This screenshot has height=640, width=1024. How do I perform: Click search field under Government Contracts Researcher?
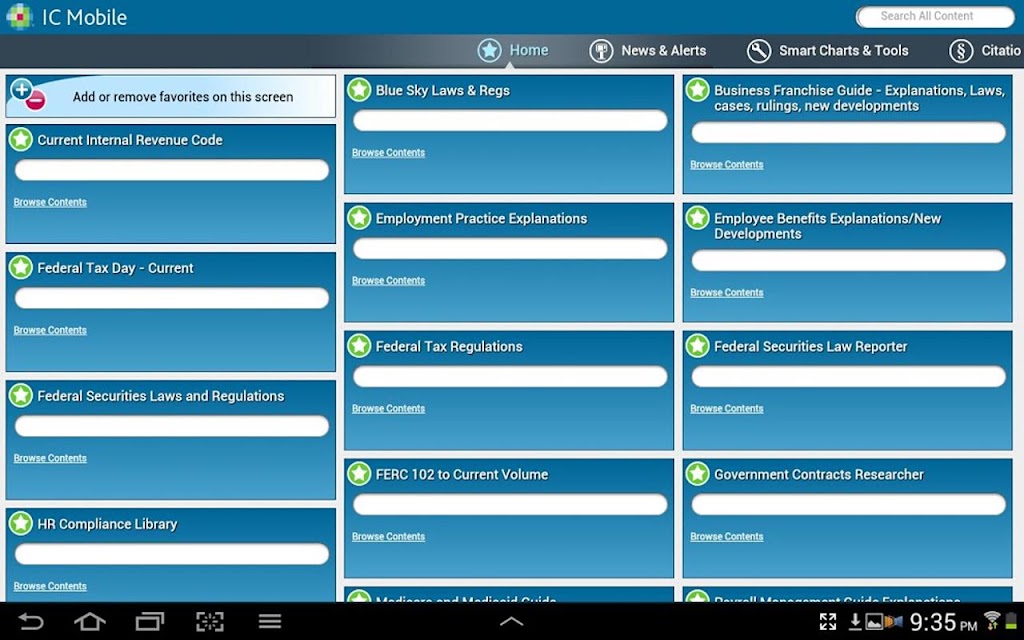[x=848, y=504]
